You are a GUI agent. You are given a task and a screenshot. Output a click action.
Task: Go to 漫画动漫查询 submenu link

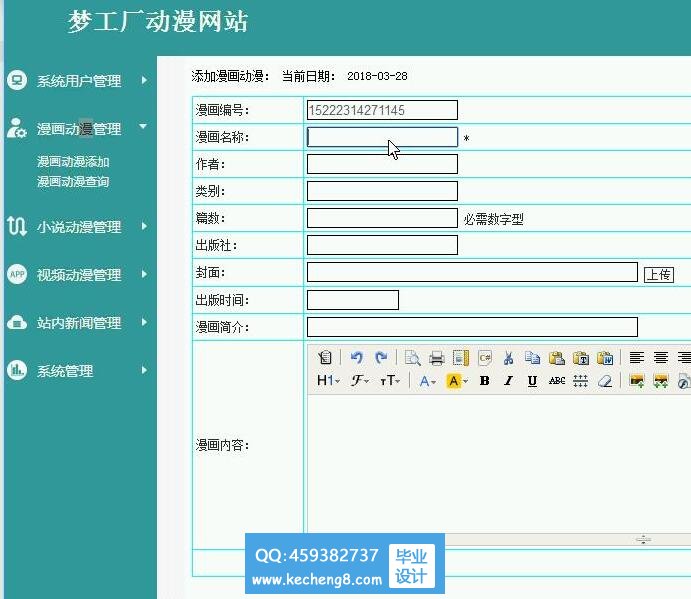pyautogui.click(x=73, y=181)
